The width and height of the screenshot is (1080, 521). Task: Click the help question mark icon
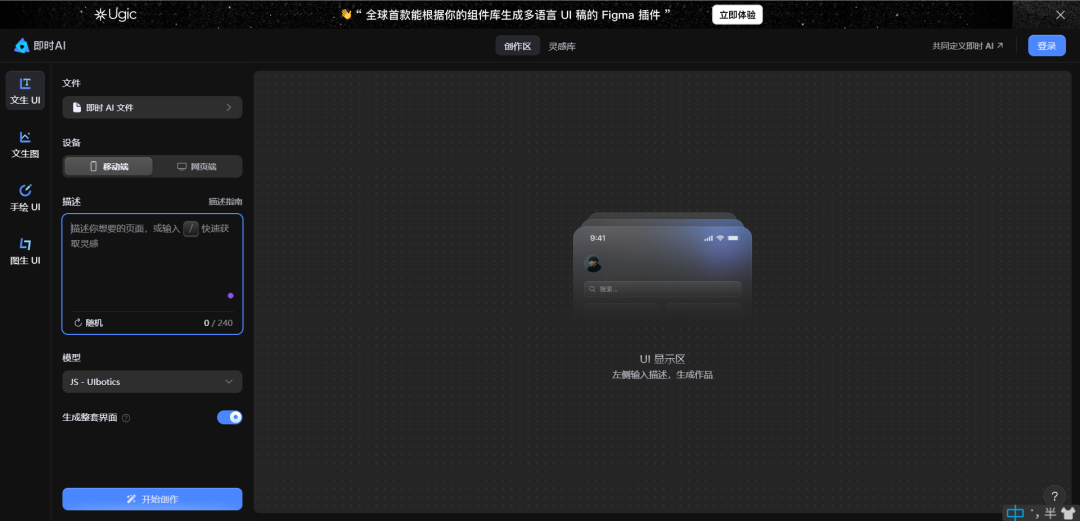pos(1054,496)
